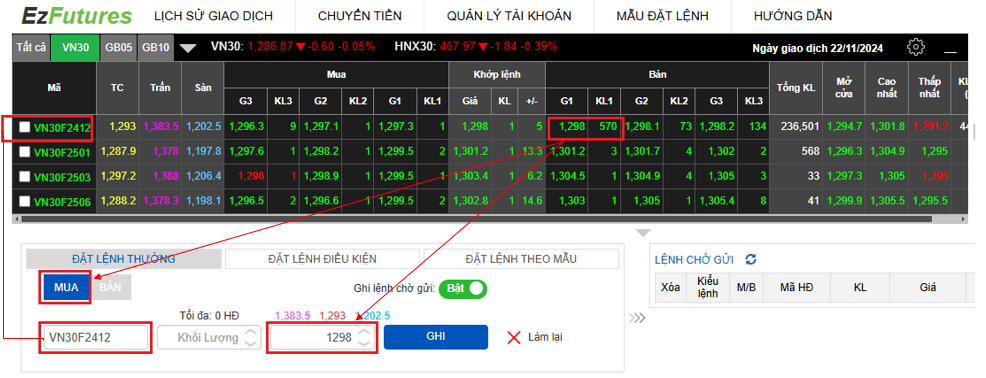The width and height of the screenshot is (986, 378).
Task: Select the BÁN sell button
Action: click(x=114, y=287)
